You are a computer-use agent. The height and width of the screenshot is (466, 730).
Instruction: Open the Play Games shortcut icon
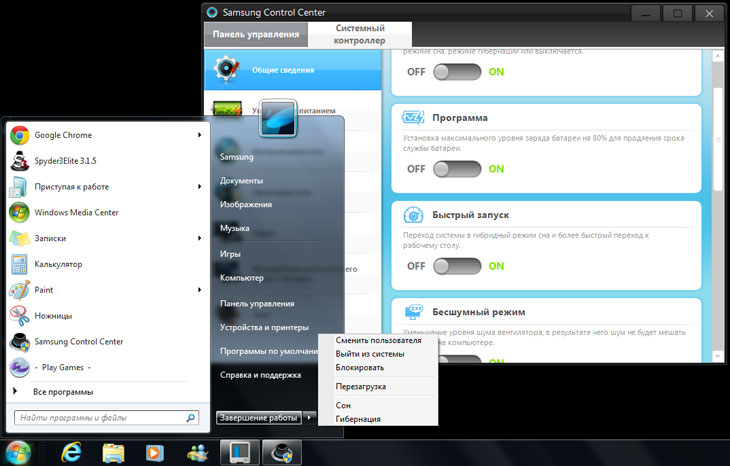[20, 367]
